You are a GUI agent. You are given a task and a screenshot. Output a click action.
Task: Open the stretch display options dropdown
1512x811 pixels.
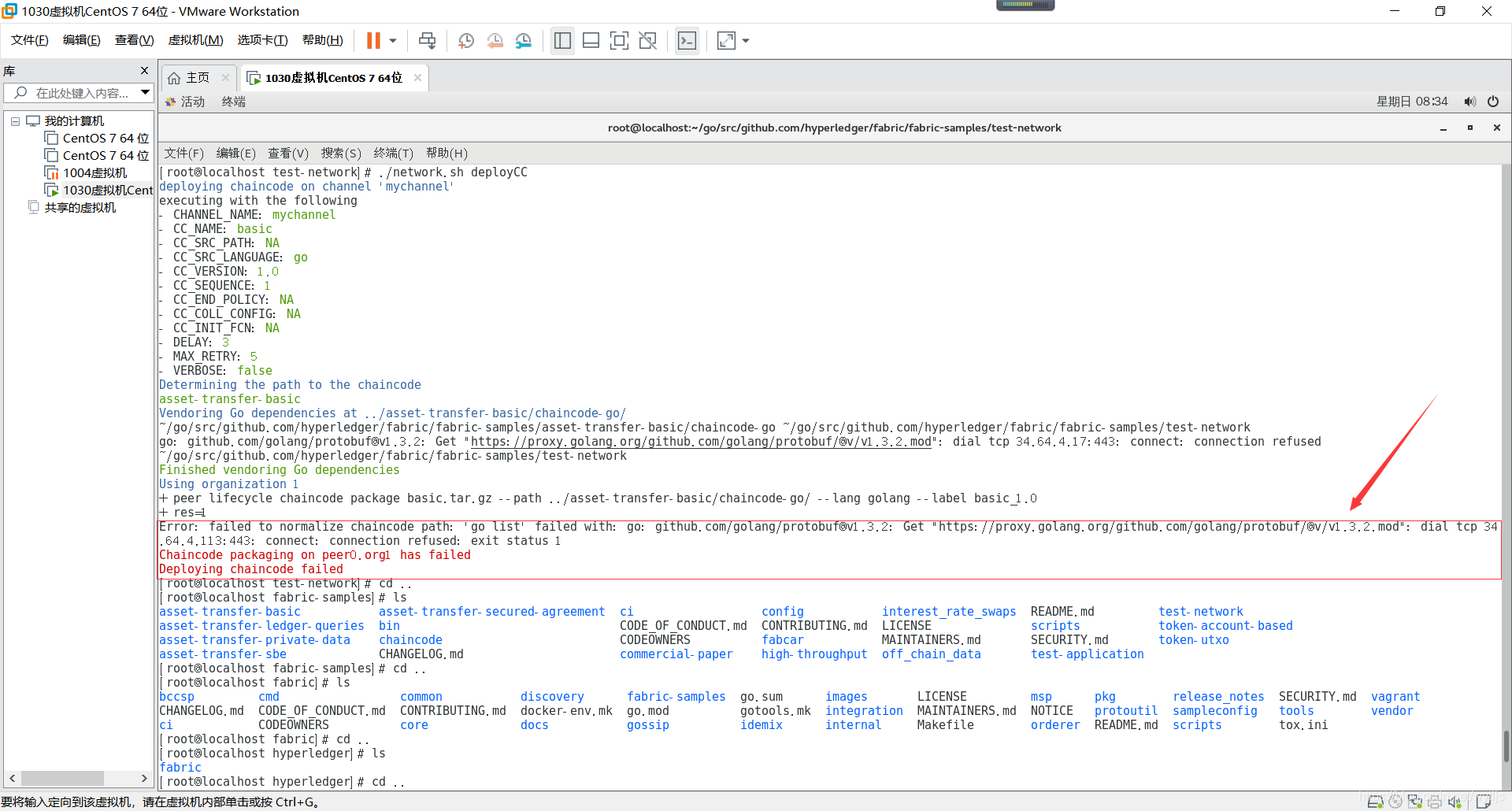746,40
